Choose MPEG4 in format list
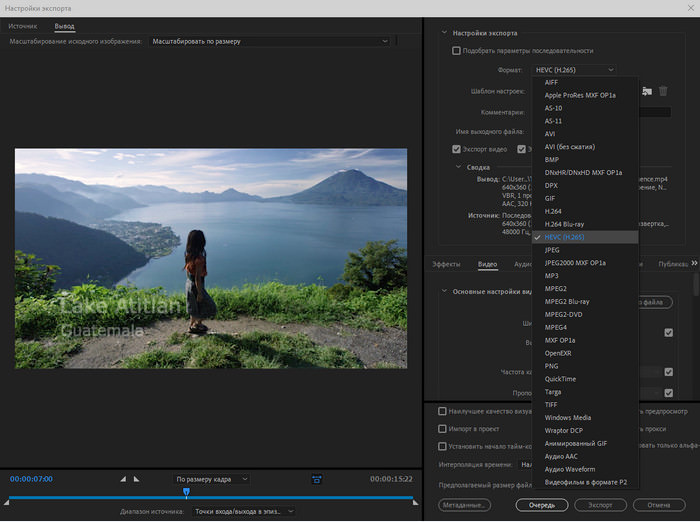This screenshot has height=522, width=700. point(585,327)
